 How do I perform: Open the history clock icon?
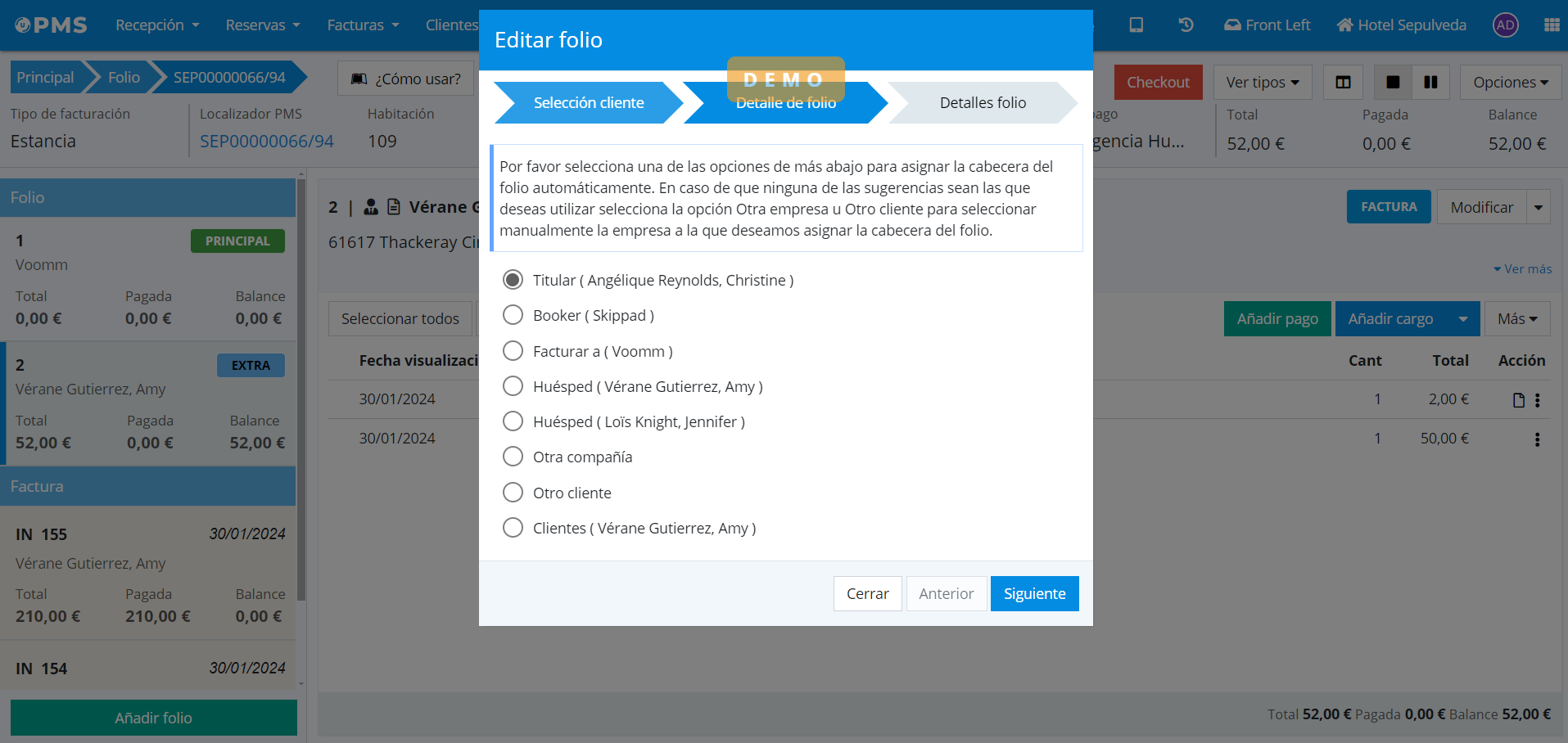1186,25
